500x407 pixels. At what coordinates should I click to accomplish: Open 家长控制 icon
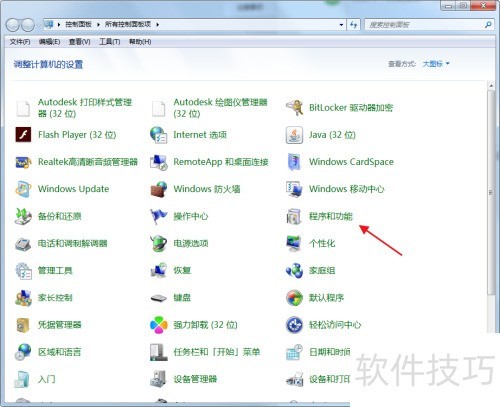[x=23, y=298]
